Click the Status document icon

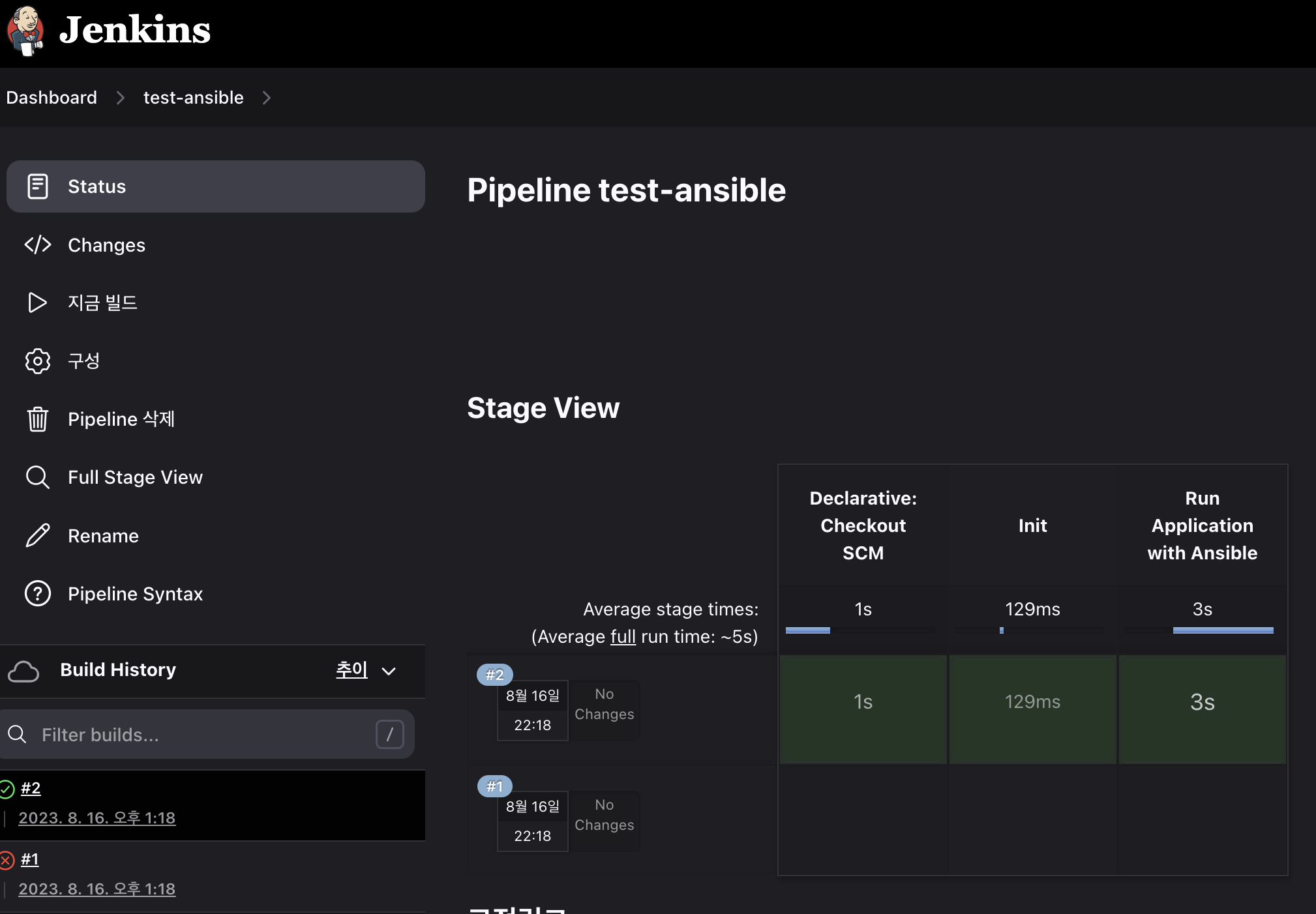37,186
